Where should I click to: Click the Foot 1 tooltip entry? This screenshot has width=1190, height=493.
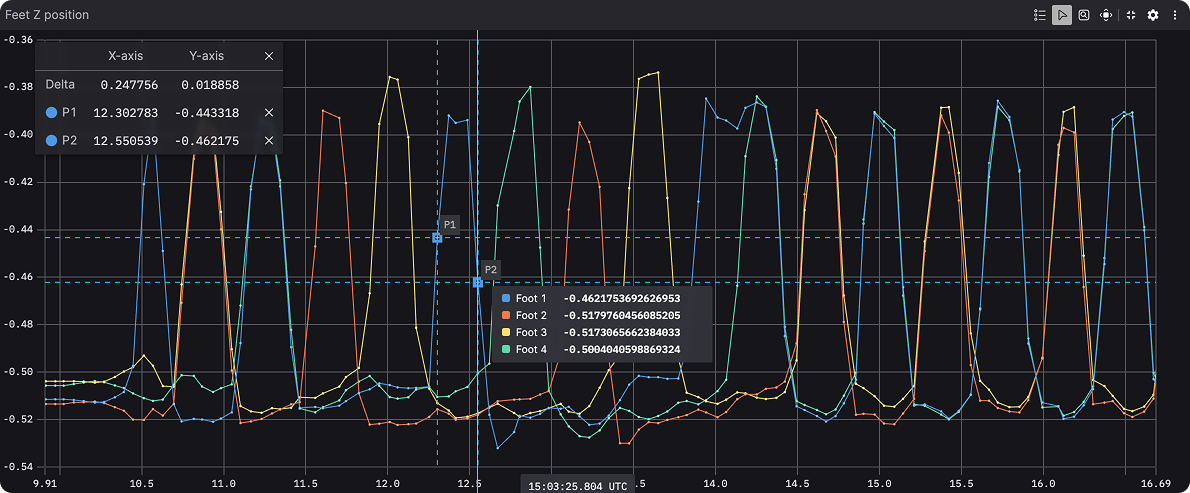531,298
